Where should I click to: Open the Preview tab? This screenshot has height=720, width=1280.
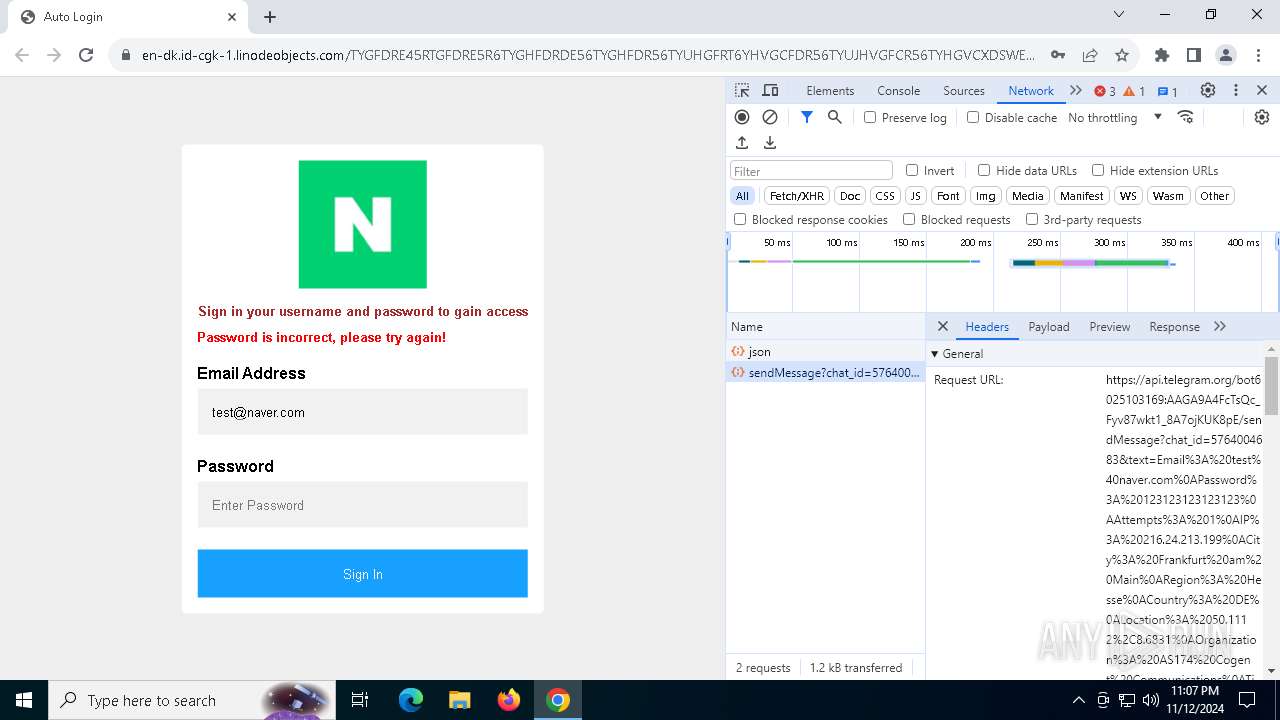coord(1110,326)
